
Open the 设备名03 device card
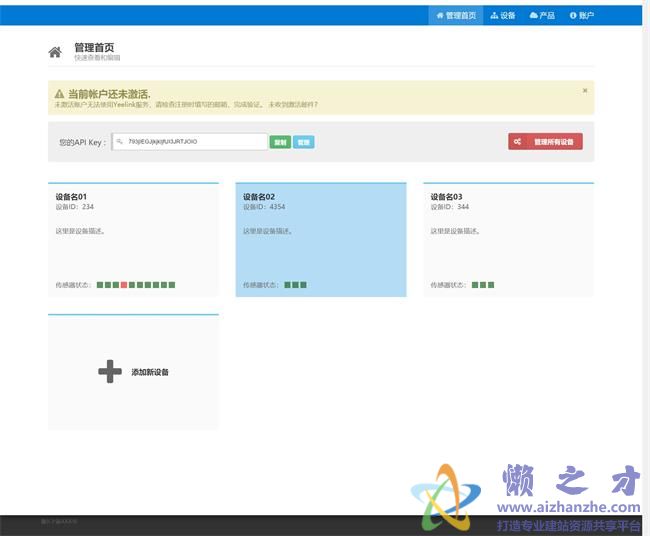(x=508, y=240)
